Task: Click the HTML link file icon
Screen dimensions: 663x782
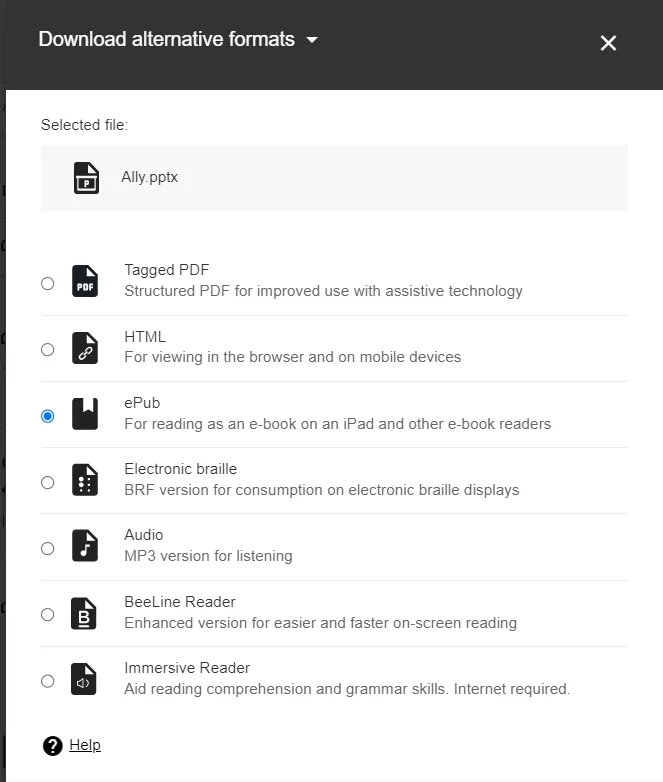Action: tap(85, 348)
